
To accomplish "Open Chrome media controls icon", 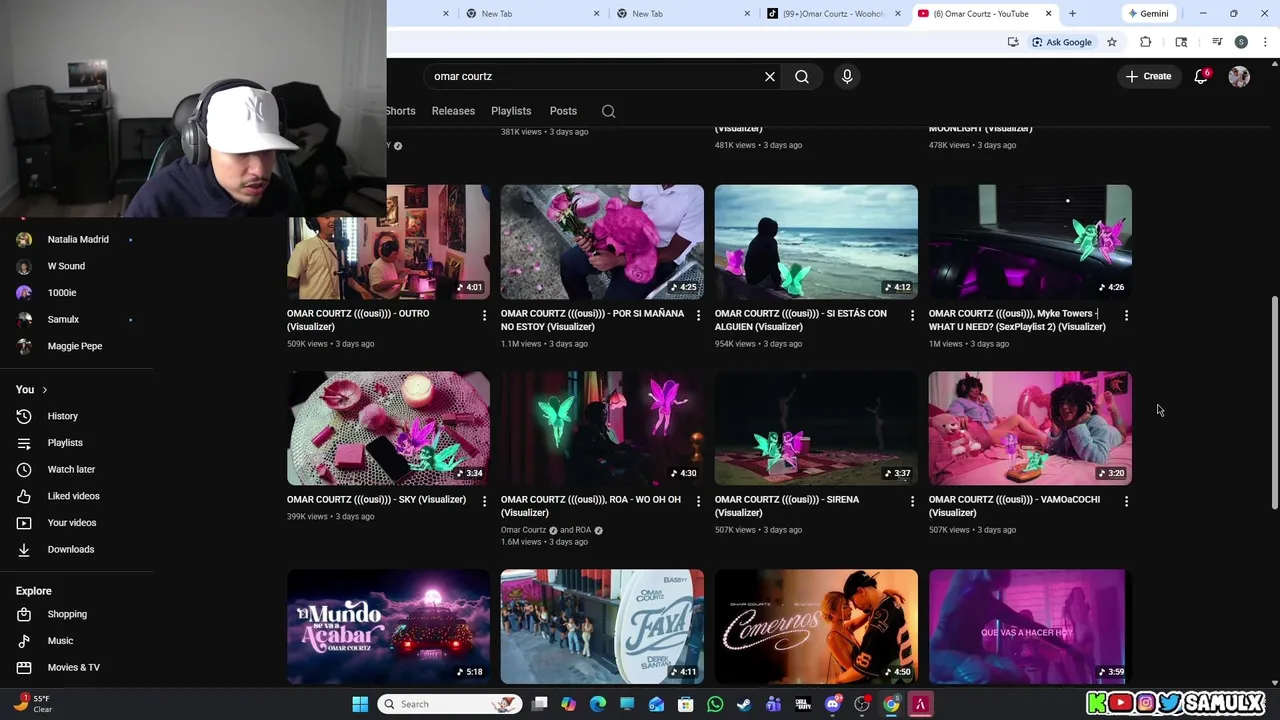I will pos(1217,42).
